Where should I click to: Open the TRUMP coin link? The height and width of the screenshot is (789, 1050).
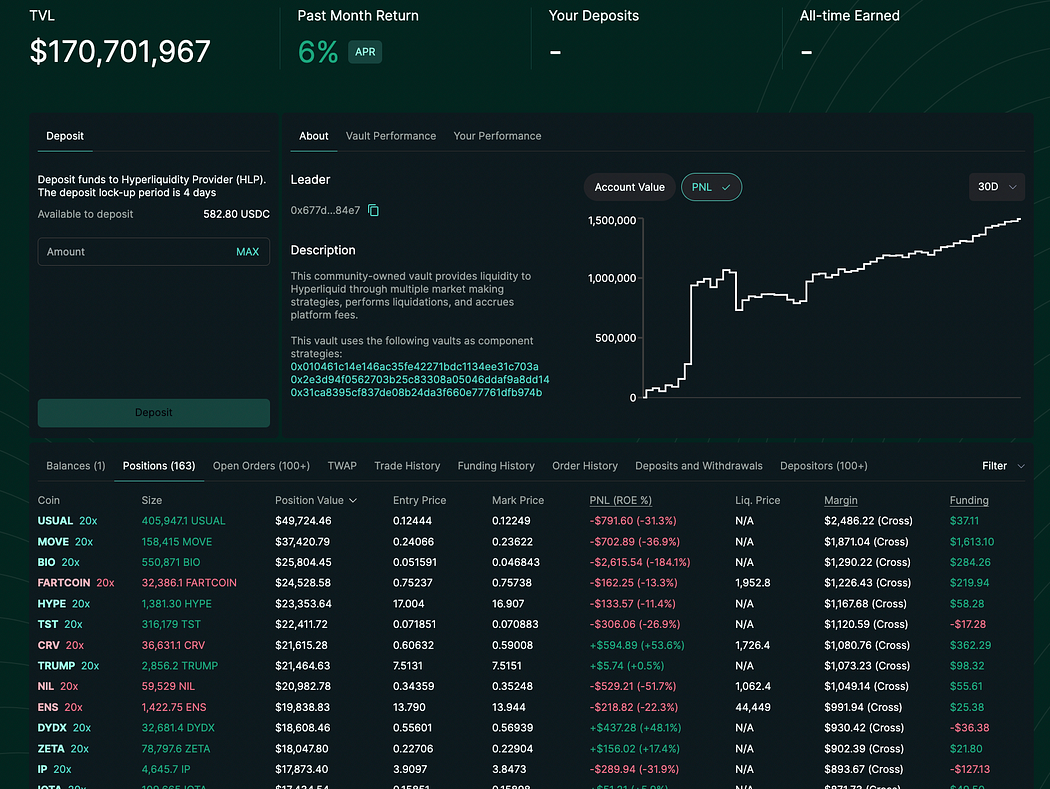(x=56, y=666)
